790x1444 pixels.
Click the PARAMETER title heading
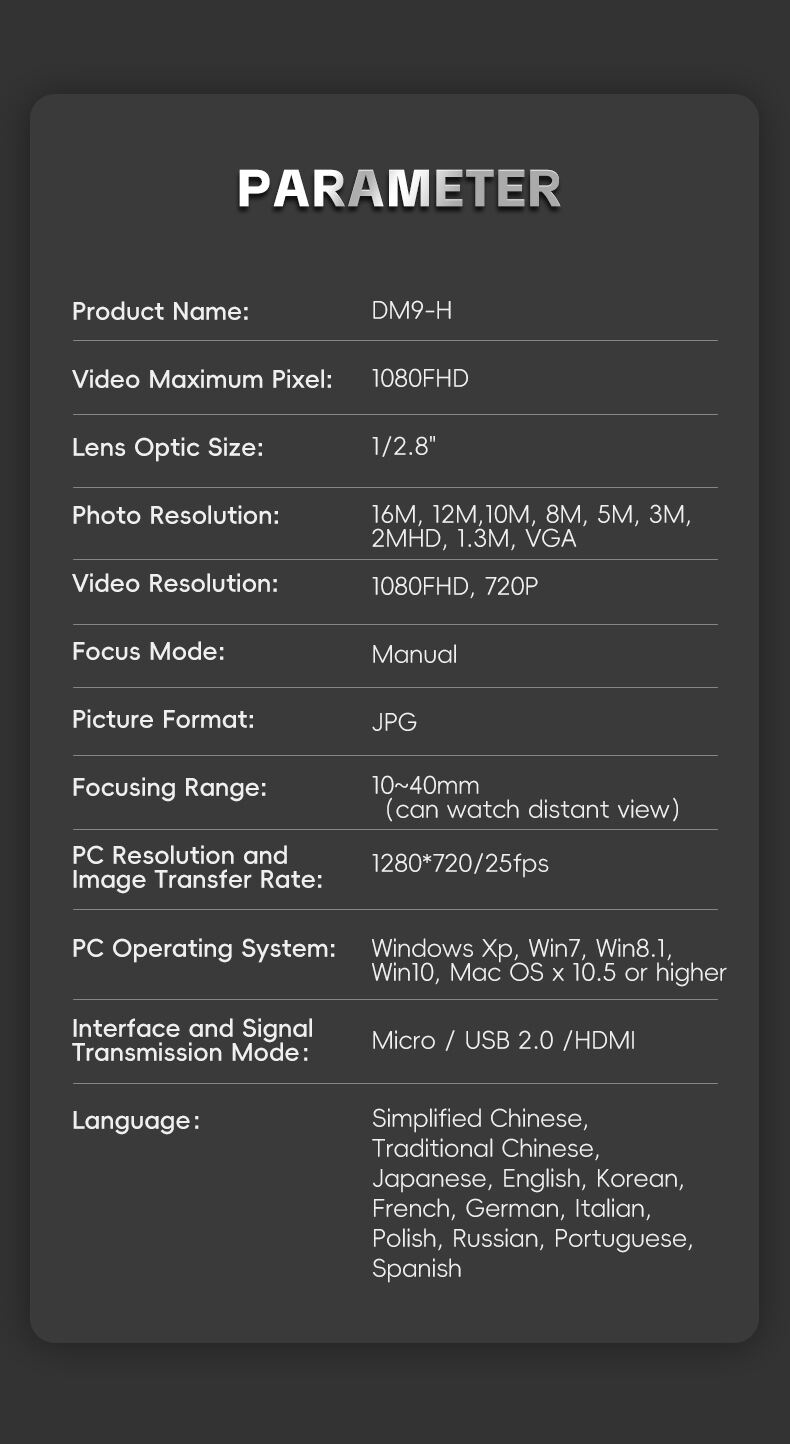coord(399,189)
